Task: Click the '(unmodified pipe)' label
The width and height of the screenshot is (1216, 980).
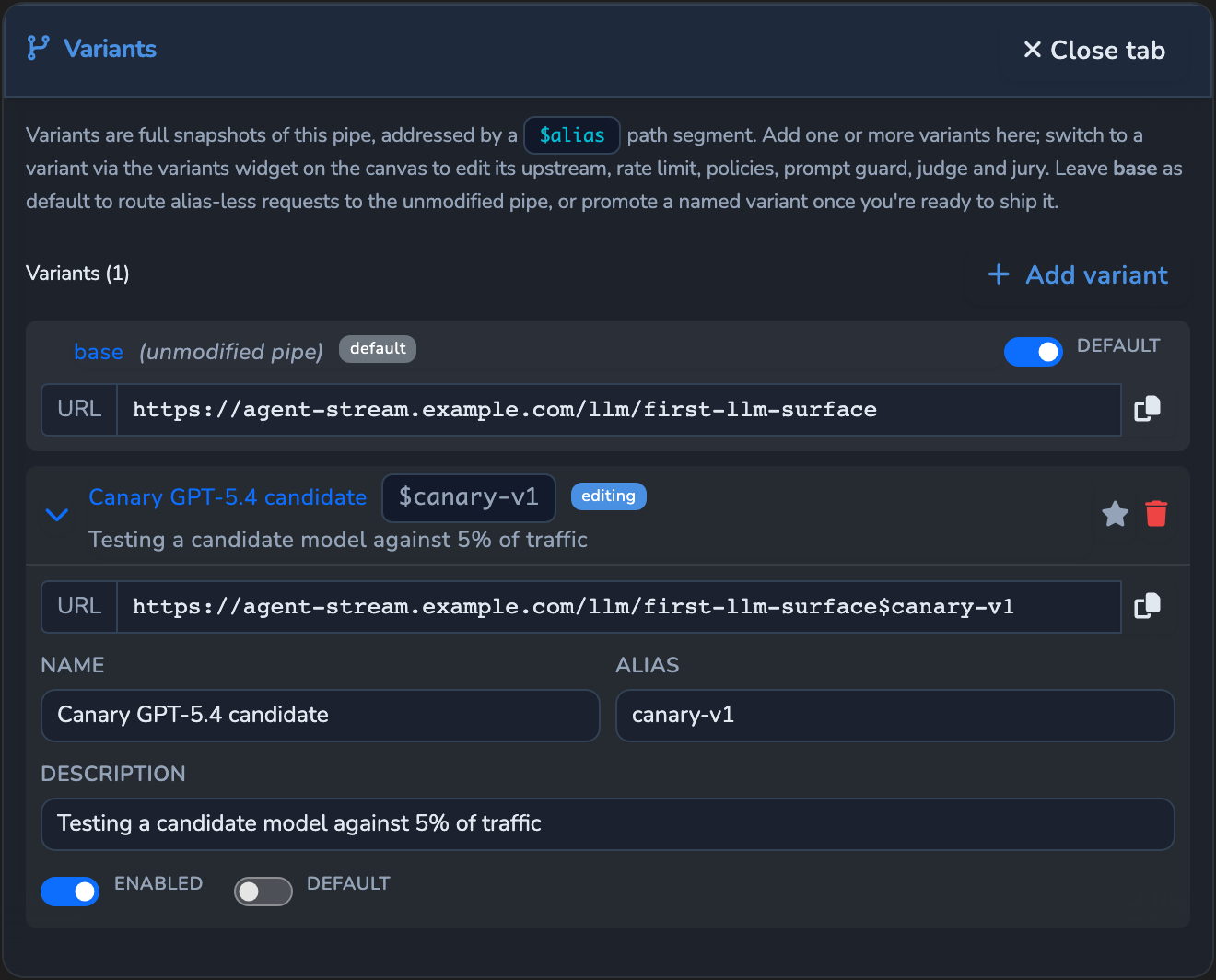Action: 231,352
